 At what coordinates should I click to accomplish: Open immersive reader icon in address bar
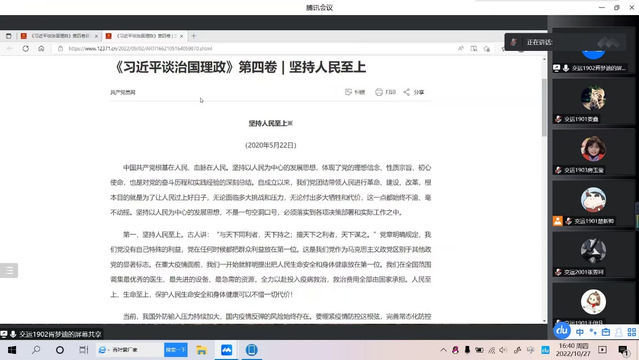click(x=474, y=49)
